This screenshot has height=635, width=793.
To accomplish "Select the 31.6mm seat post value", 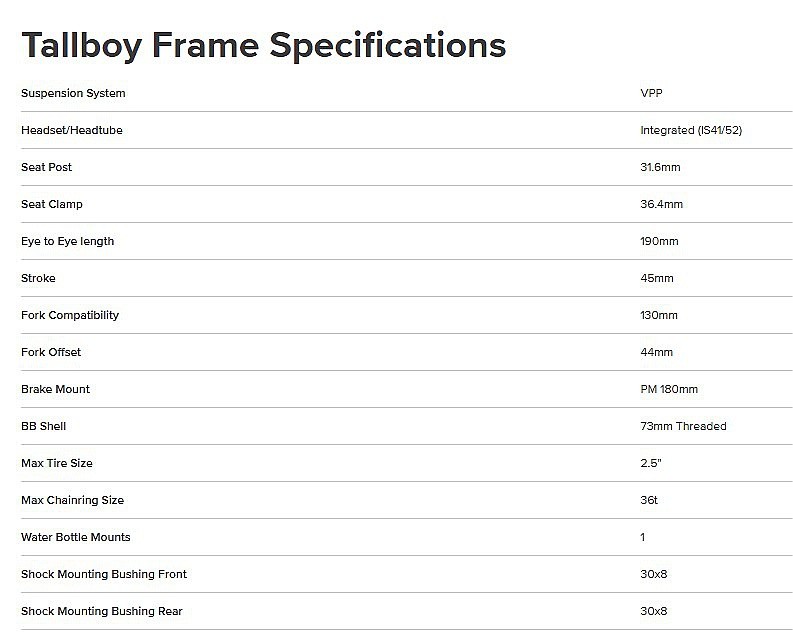I will coord(660,167).
